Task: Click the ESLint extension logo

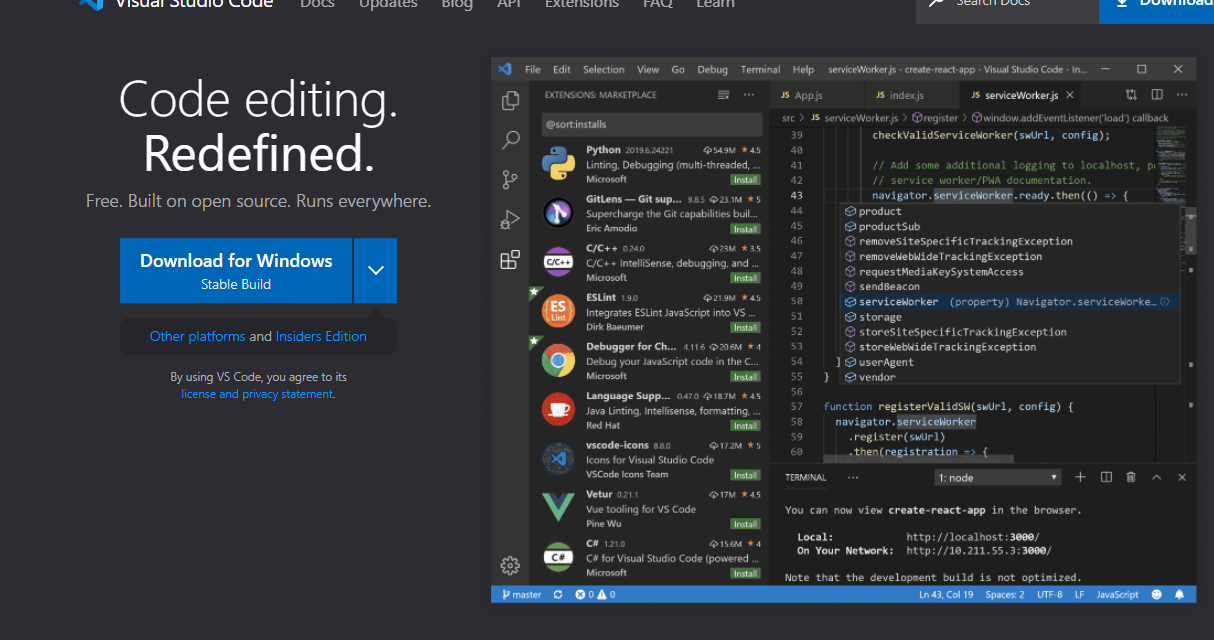Action: click(557, 310)
